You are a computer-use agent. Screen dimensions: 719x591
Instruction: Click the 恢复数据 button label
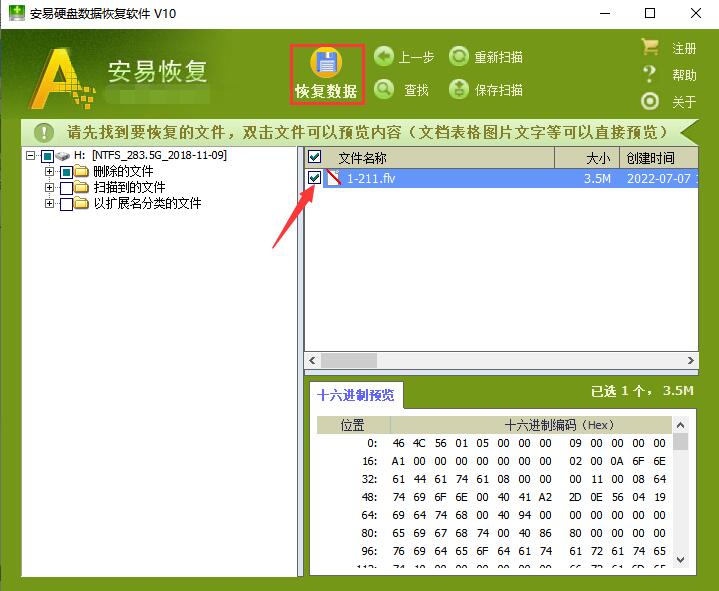pyautogui.click(x=326, y=91)
